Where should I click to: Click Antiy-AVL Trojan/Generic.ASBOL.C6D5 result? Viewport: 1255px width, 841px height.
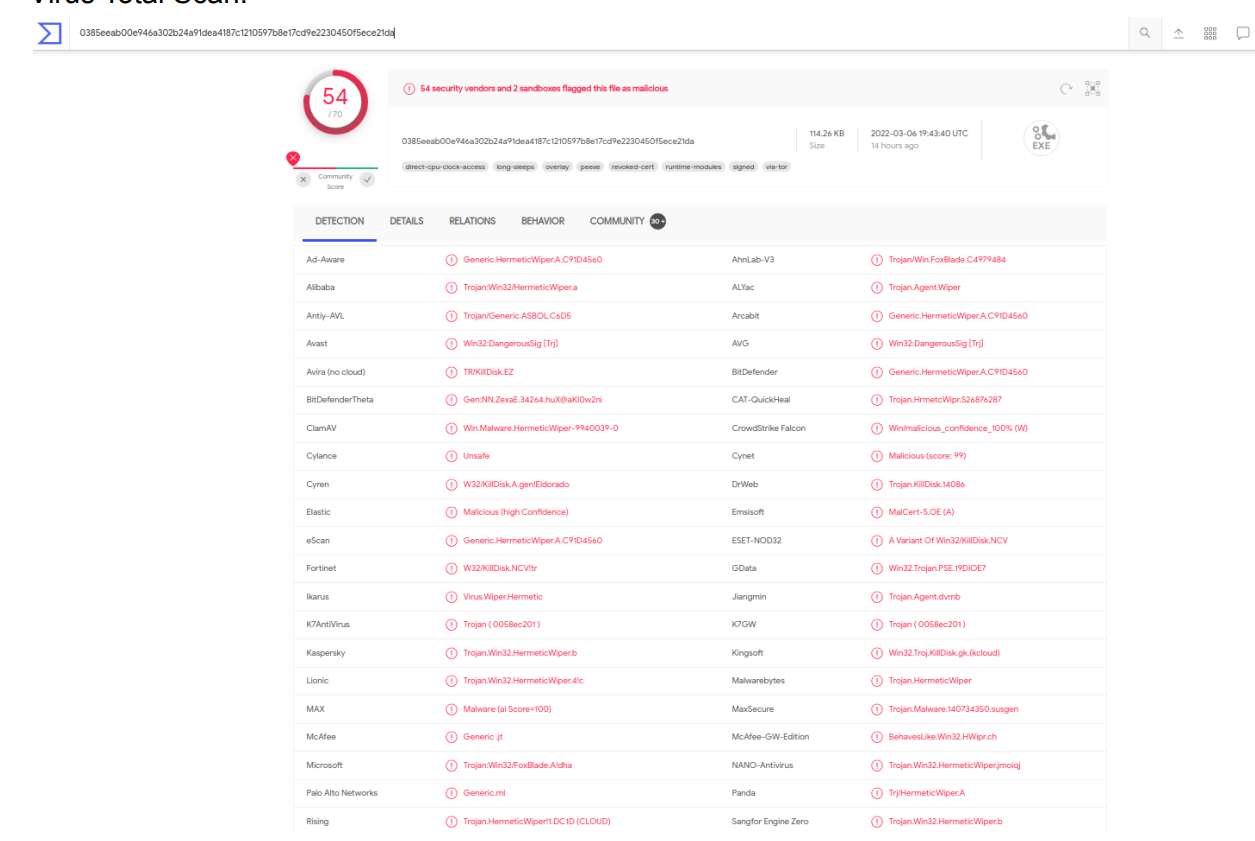517,316
